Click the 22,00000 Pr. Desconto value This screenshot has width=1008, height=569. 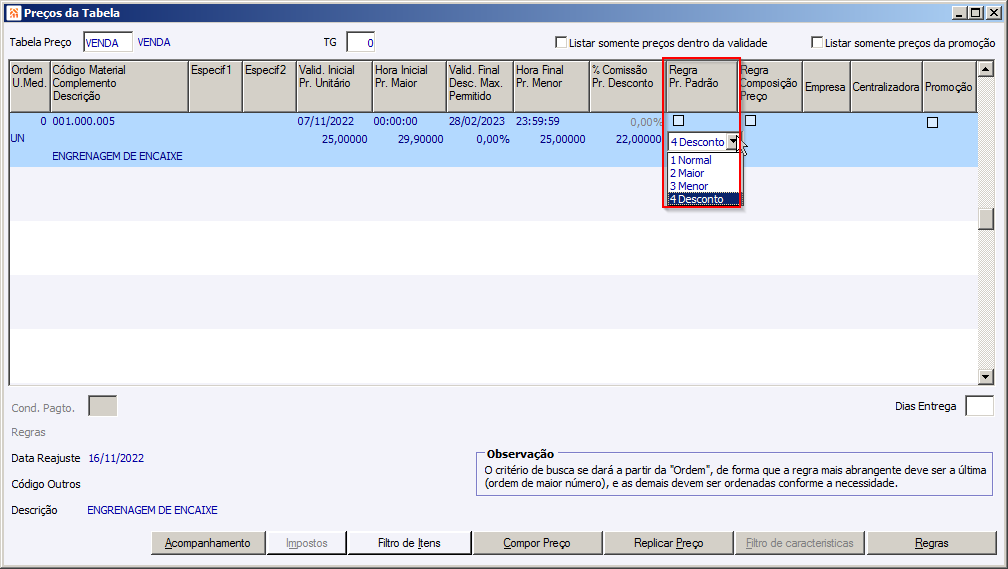click(x=638, y=139)
